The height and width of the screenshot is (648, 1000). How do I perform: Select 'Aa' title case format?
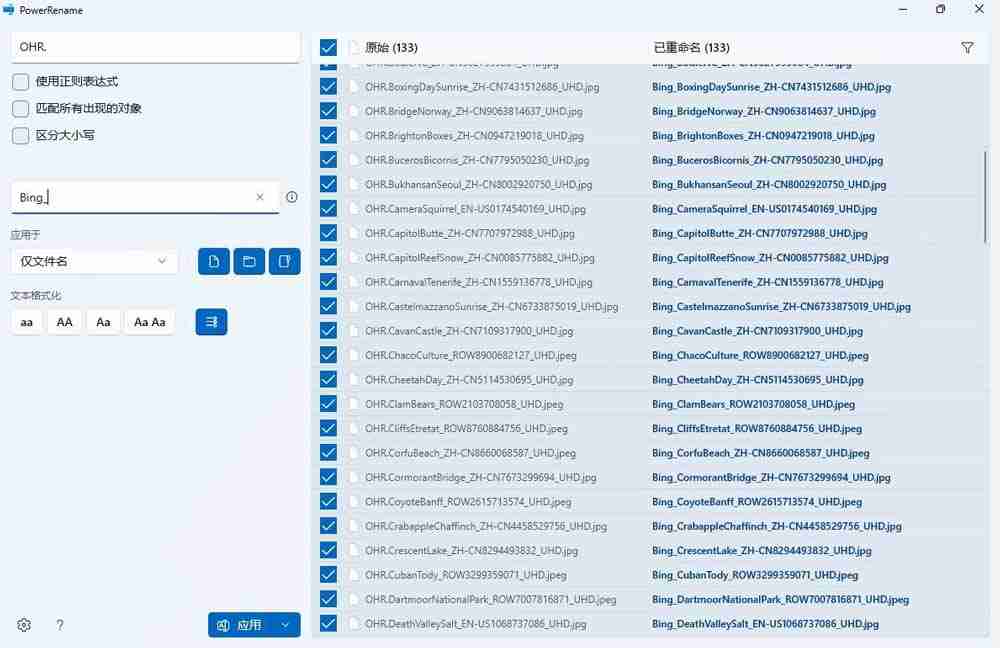point(103,322)
